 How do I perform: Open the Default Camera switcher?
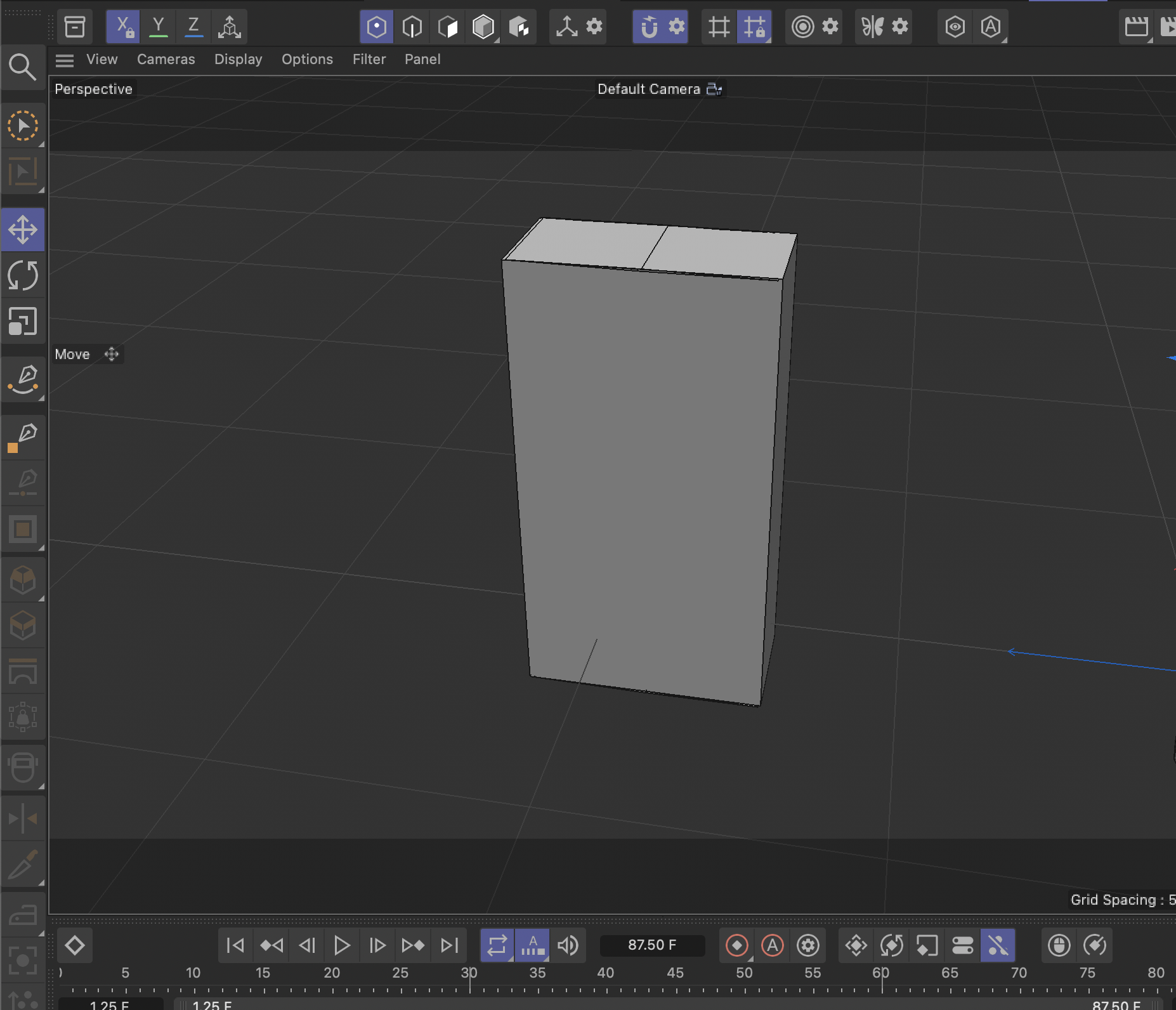714,89
